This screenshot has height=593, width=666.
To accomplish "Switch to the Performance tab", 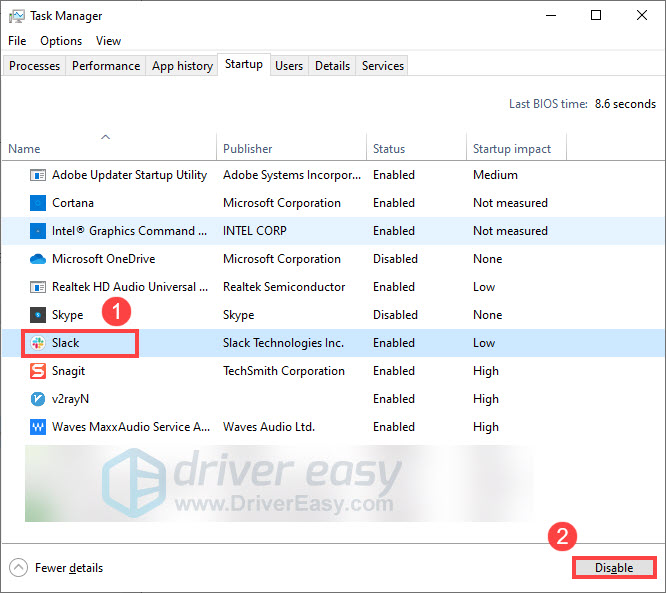I will tap(106, 66).
